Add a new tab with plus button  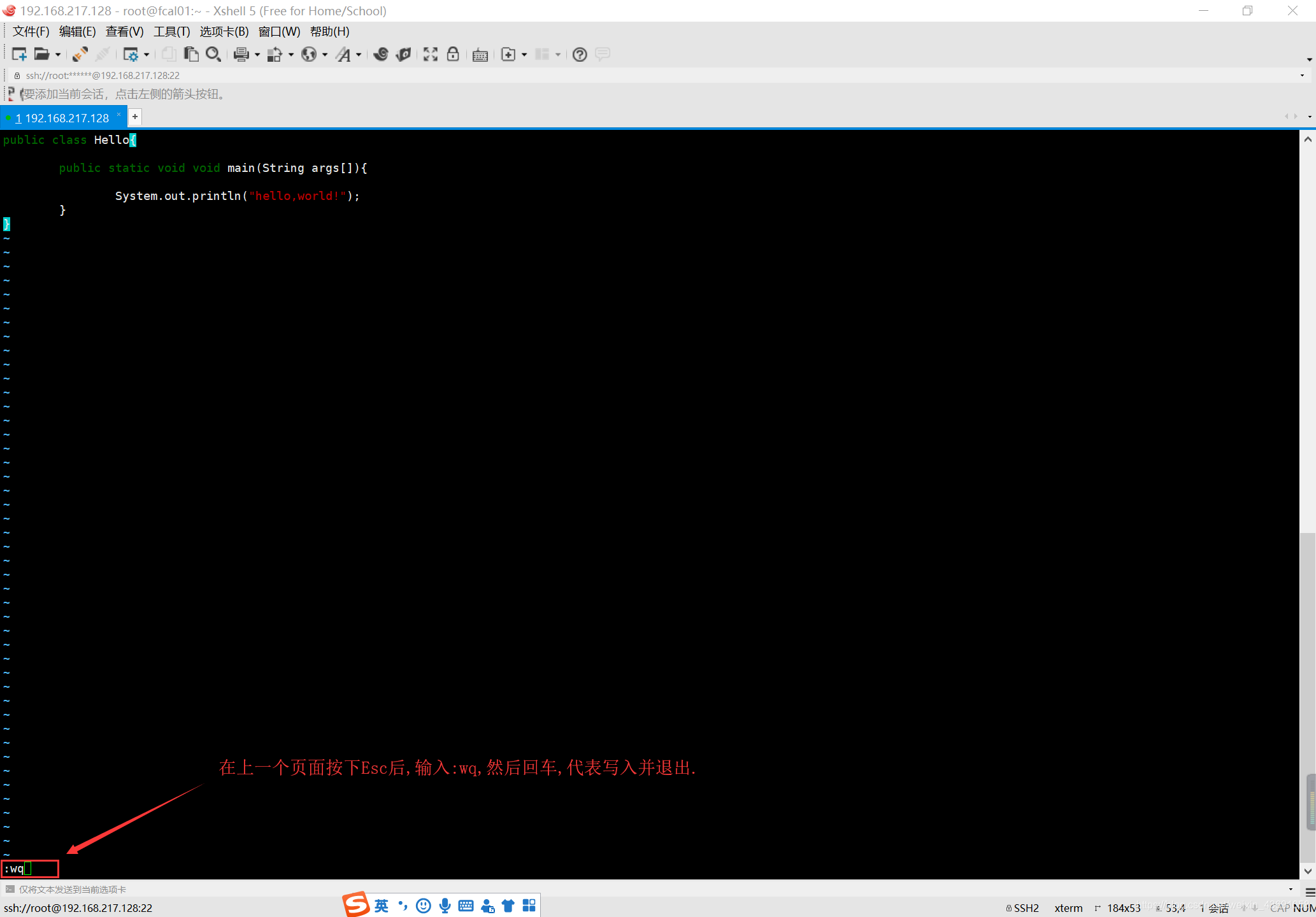coord(135,117)
